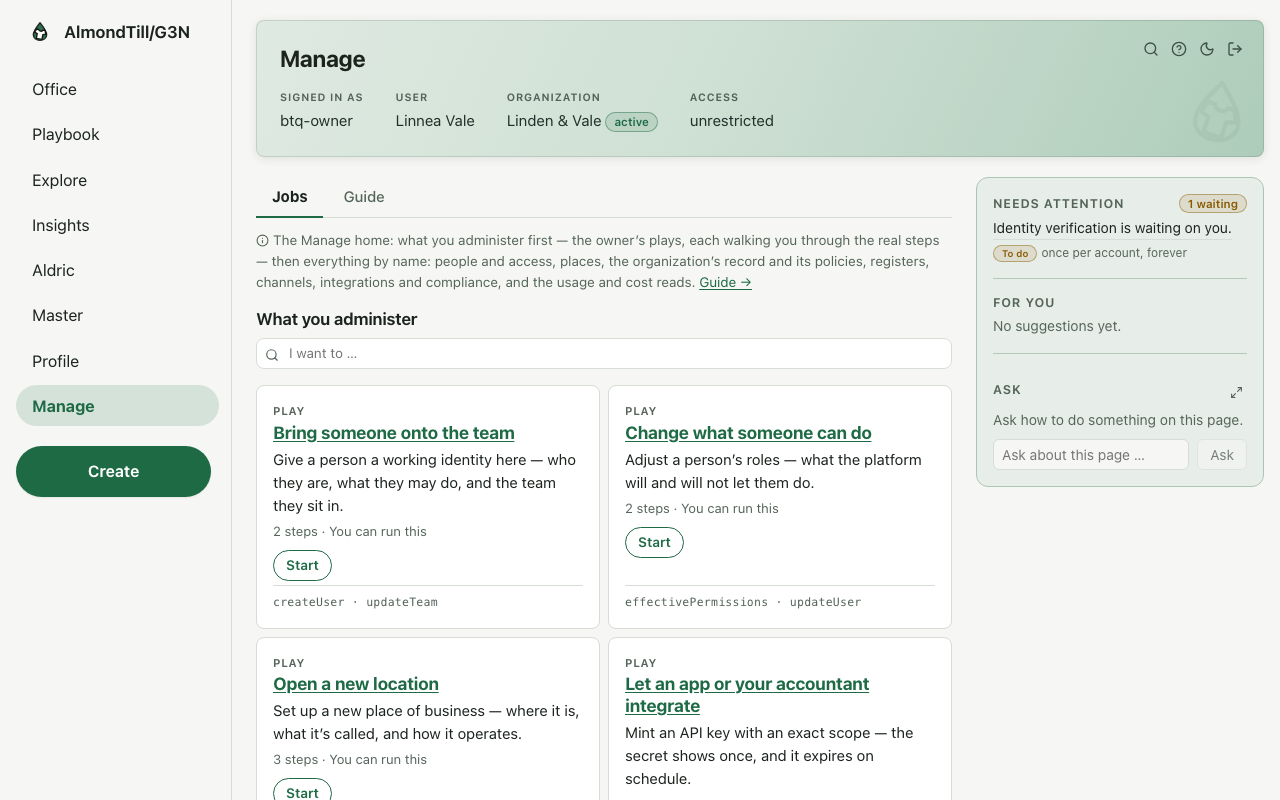The height and width of the screenshot is (800, 1280).
Task: Click the unrestricted access value
Action: [732, 121]
